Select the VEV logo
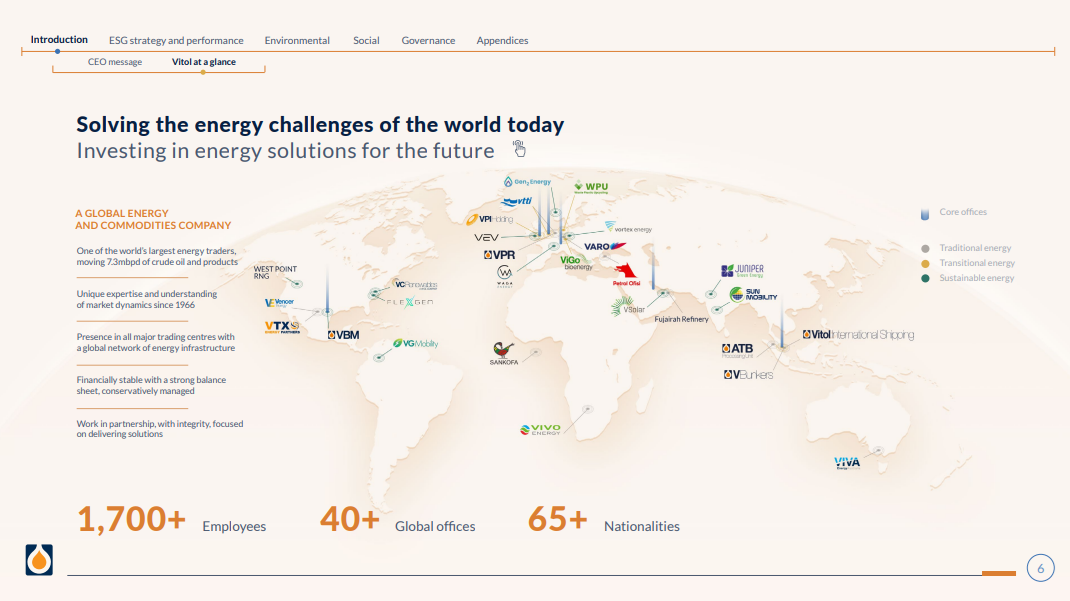The height and width of the screenshot is (601, 1070). pos(487,237)
